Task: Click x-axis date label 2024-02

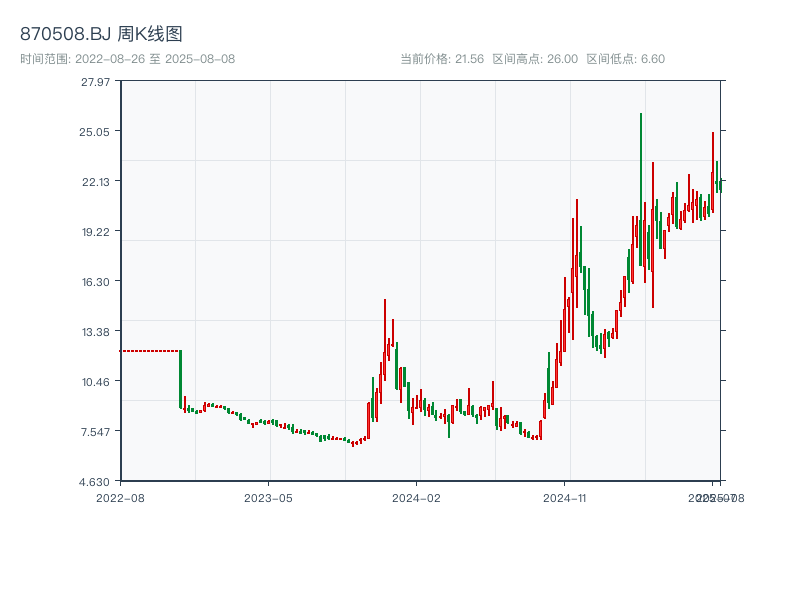Action: click(416, 498)
